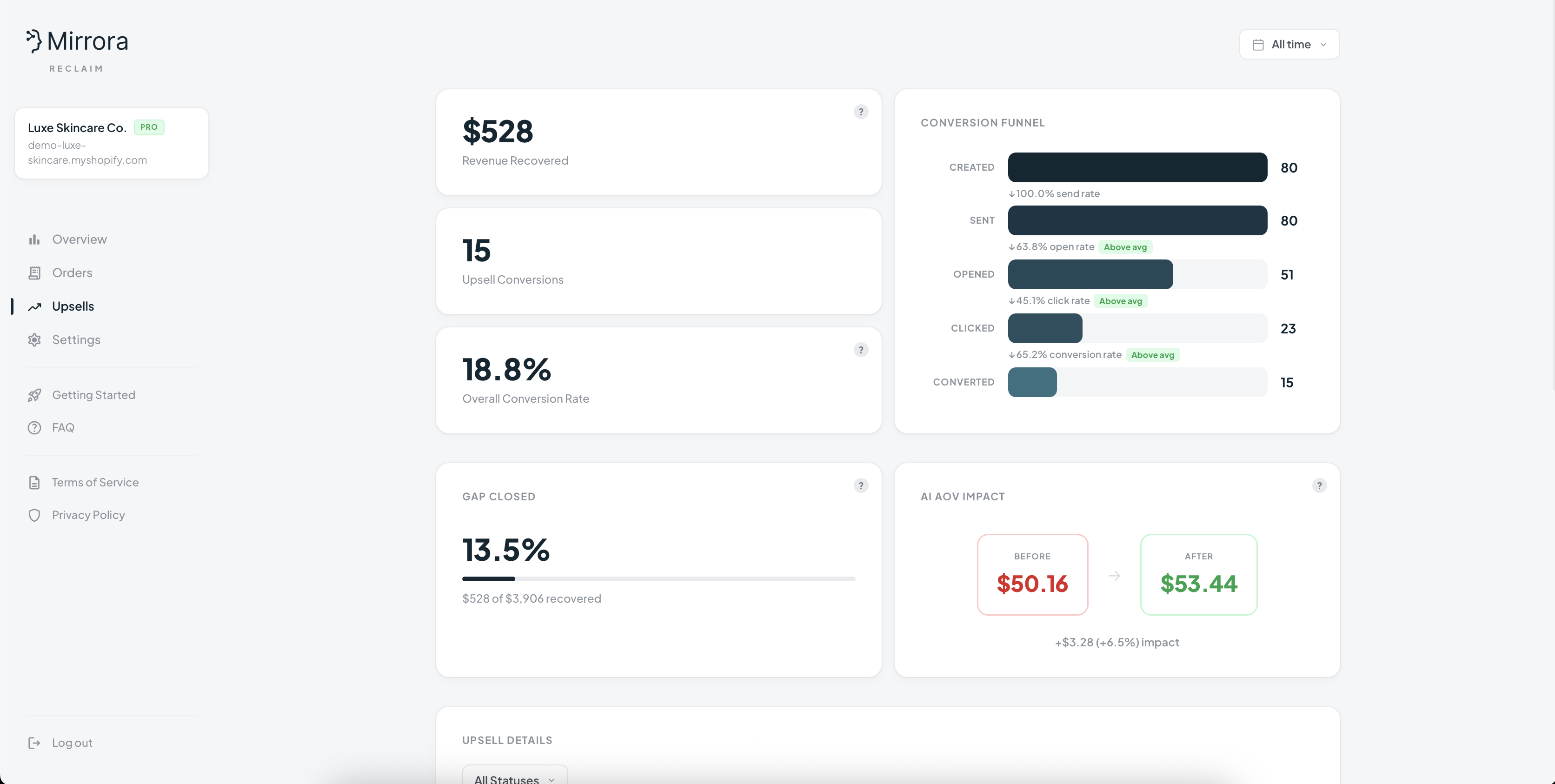The height and width of the screenshot is (784, 1555).
Task: Select the Overview bar-chart icon
Action: click(34, 239)
